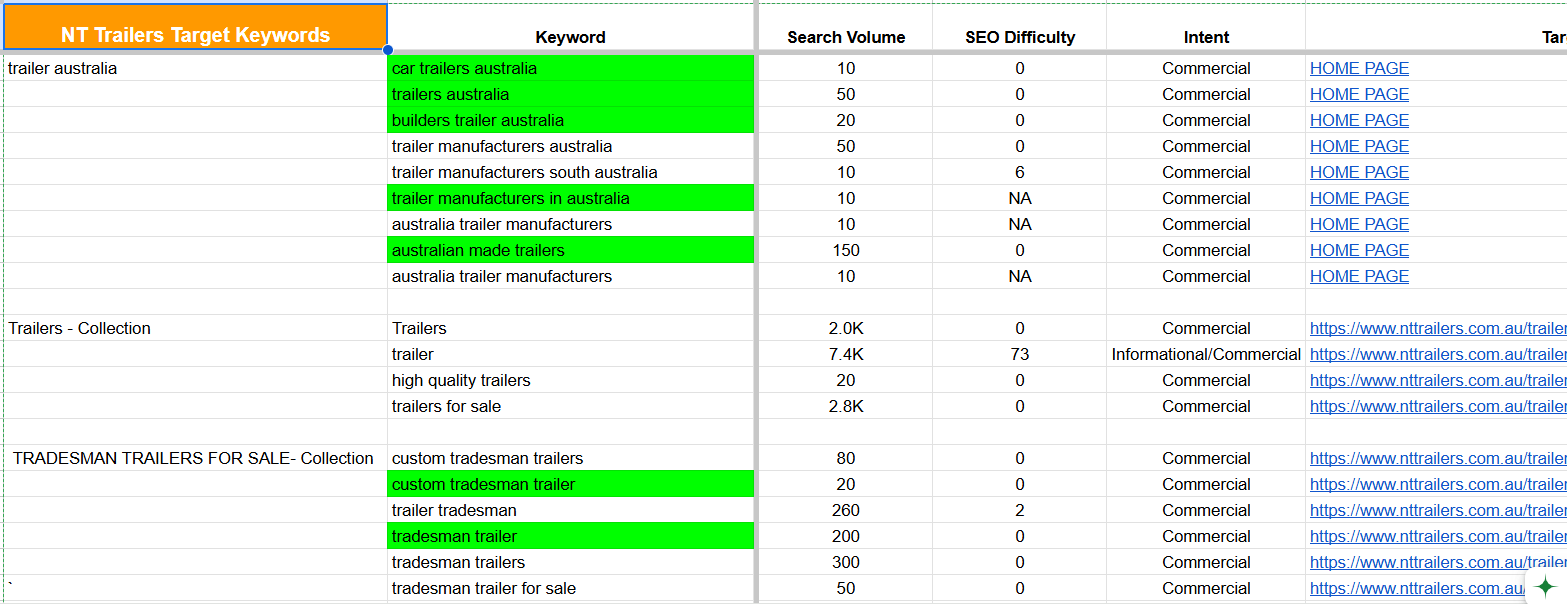
Task: Select the green 'custom tradesman trailer' cell
Action: [570, 484]
